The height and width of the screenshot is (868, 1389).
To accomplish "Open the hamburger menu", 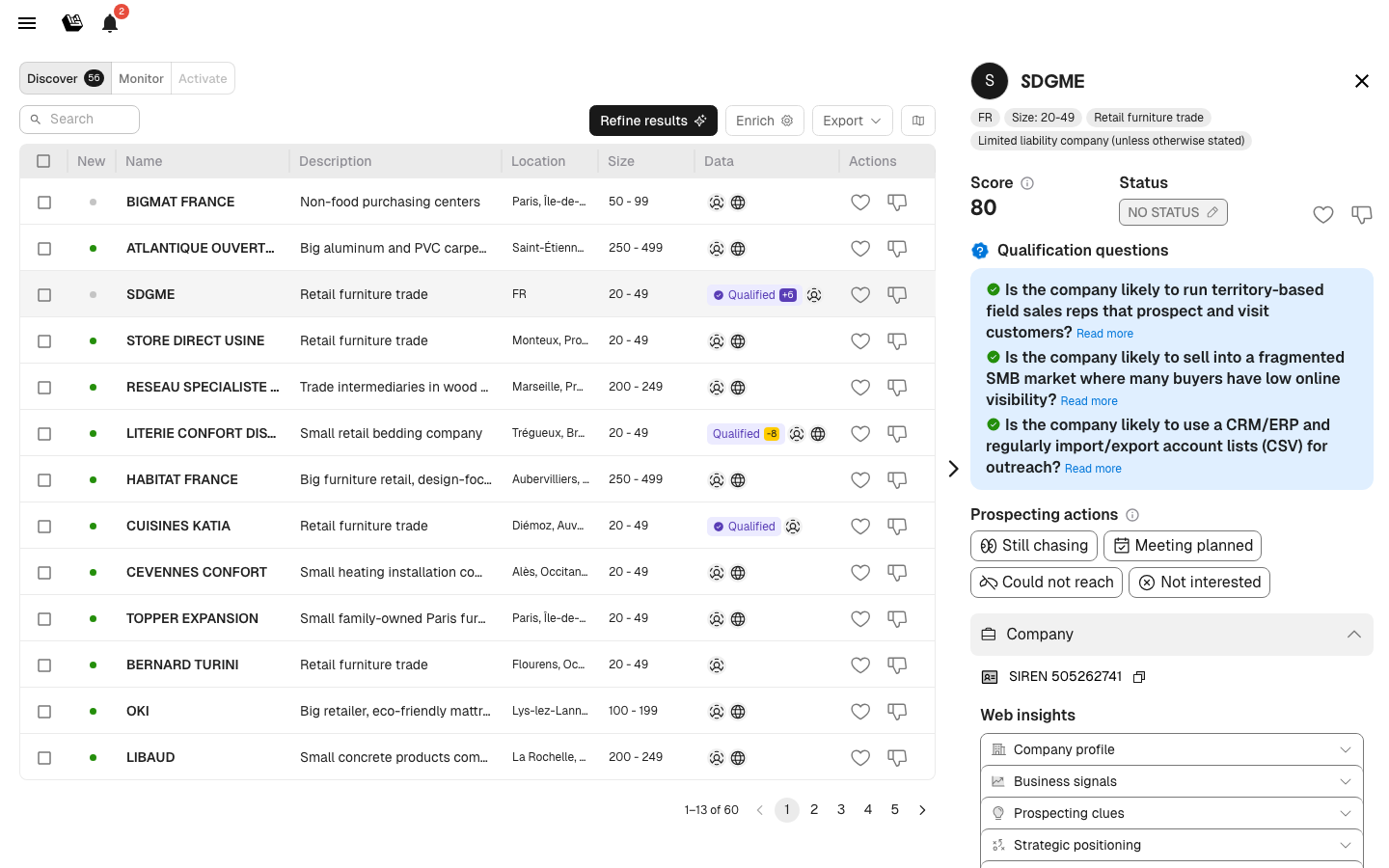I will pyautogui.click(x=27, y=23).
